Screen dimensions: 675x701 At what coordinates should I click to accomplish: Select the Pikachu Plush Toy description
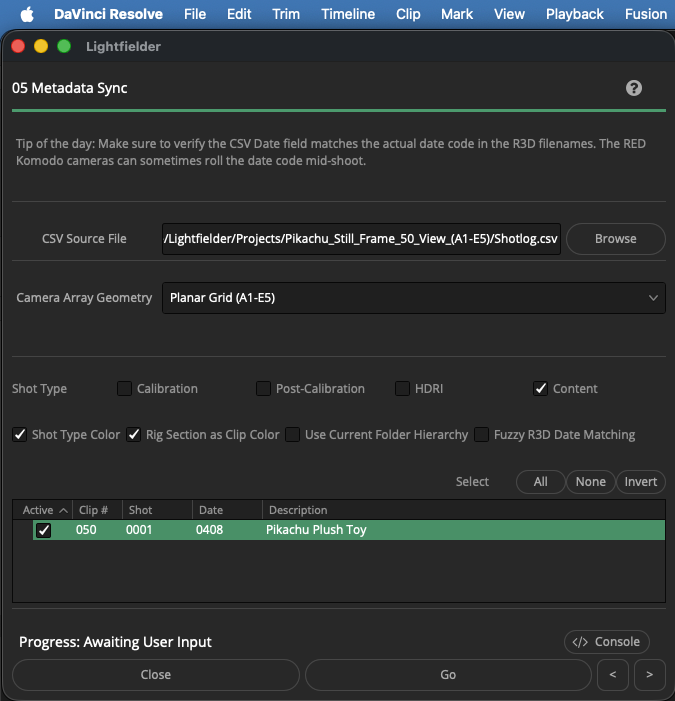316,530
